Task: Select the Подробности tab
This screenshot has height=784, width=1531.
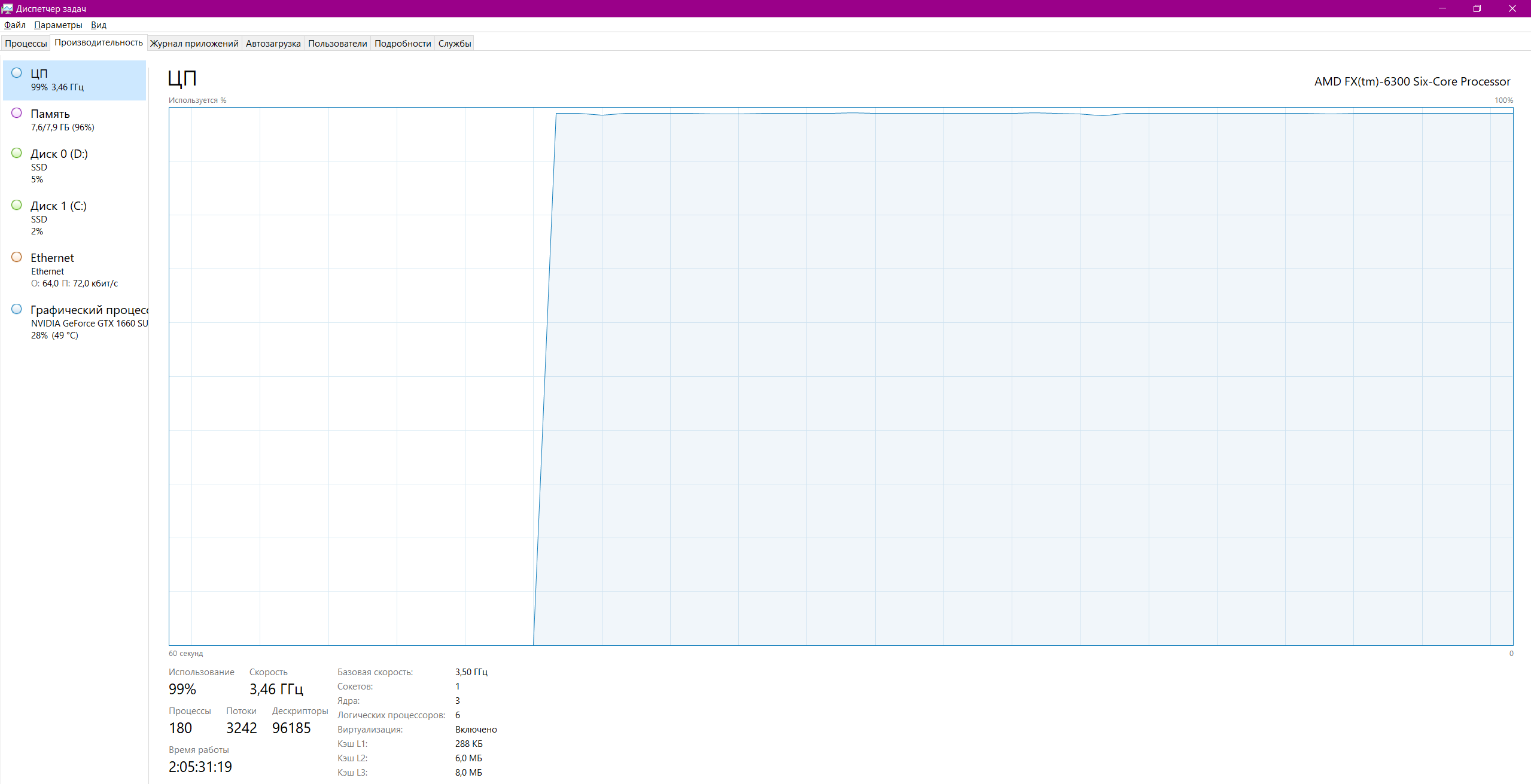Action: tap(403, 44)
